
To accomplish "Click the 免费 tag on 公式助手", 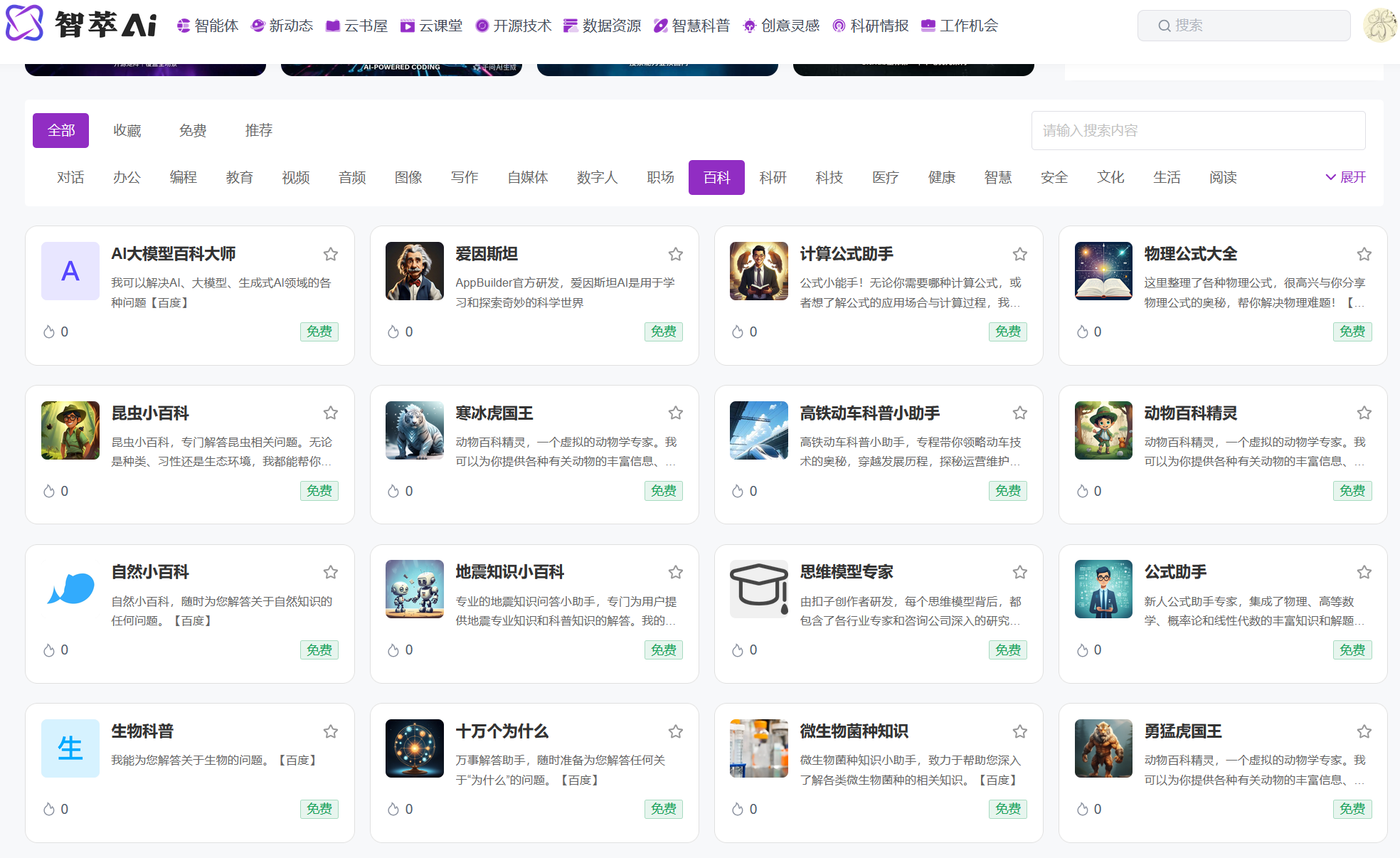I will tap(1352, 650).
